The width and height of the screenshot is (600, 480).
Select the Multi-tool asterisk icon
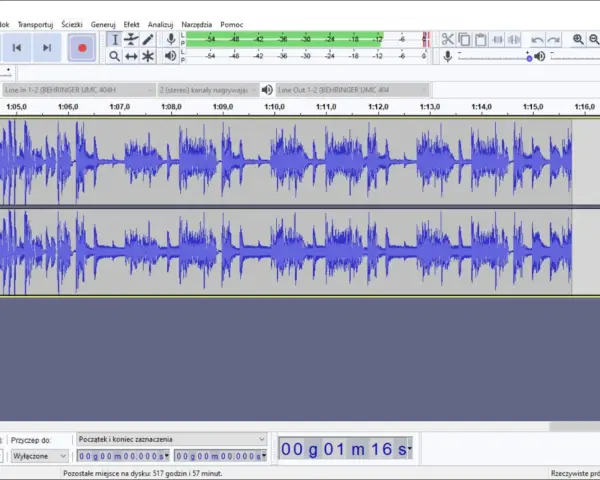pyautogui.click(x=148, y=56)
